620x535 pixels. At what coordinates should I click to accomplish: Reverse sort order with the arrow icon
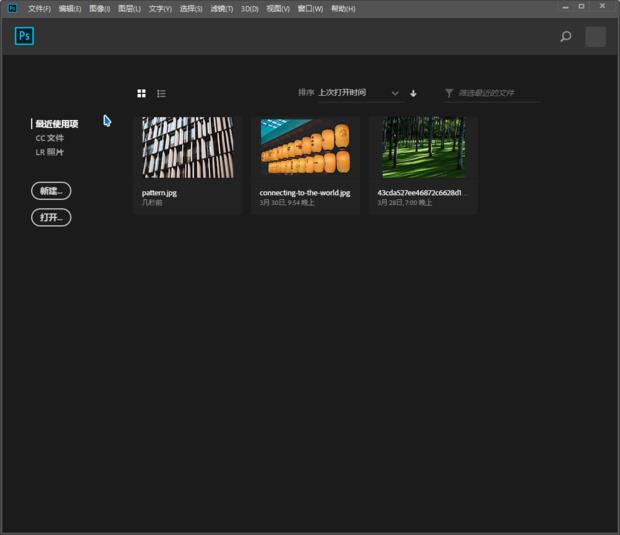[x=413, y=93]
